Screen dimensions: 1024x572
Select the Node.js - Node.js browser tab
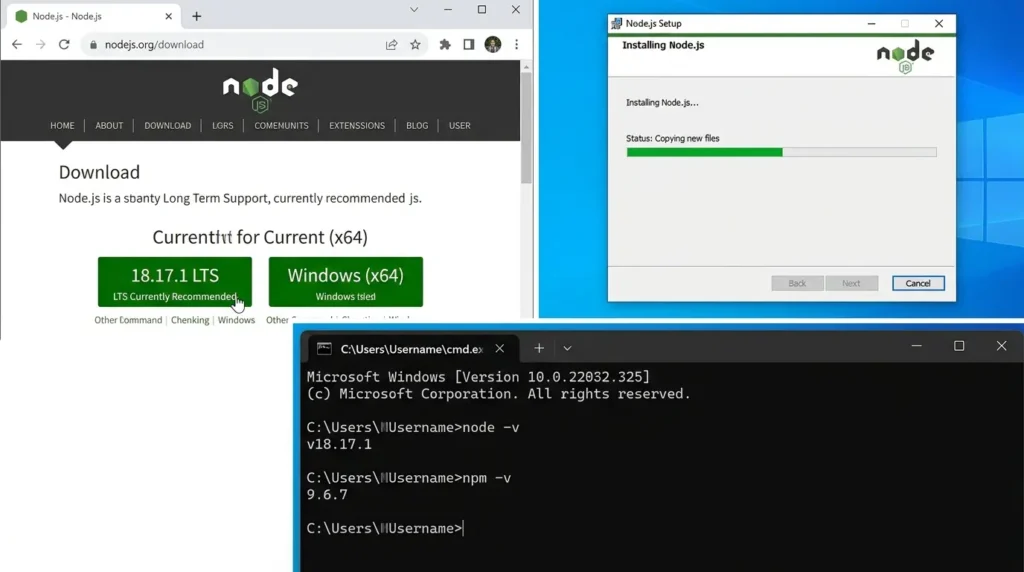pos(95,16)
